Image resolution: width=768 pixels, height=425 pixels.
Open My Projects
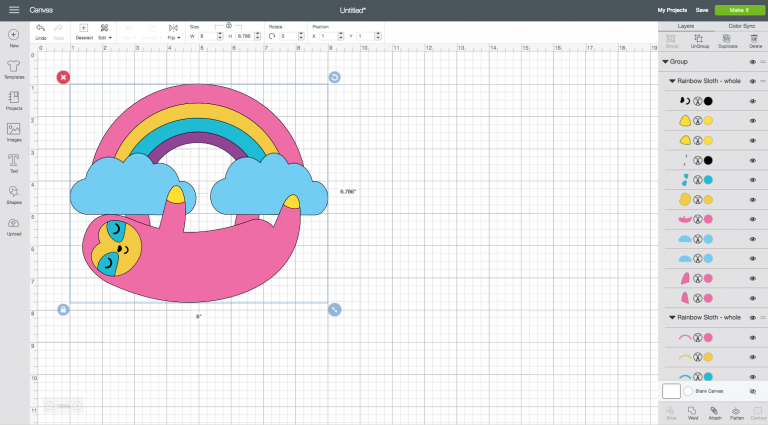coord(672,10)
